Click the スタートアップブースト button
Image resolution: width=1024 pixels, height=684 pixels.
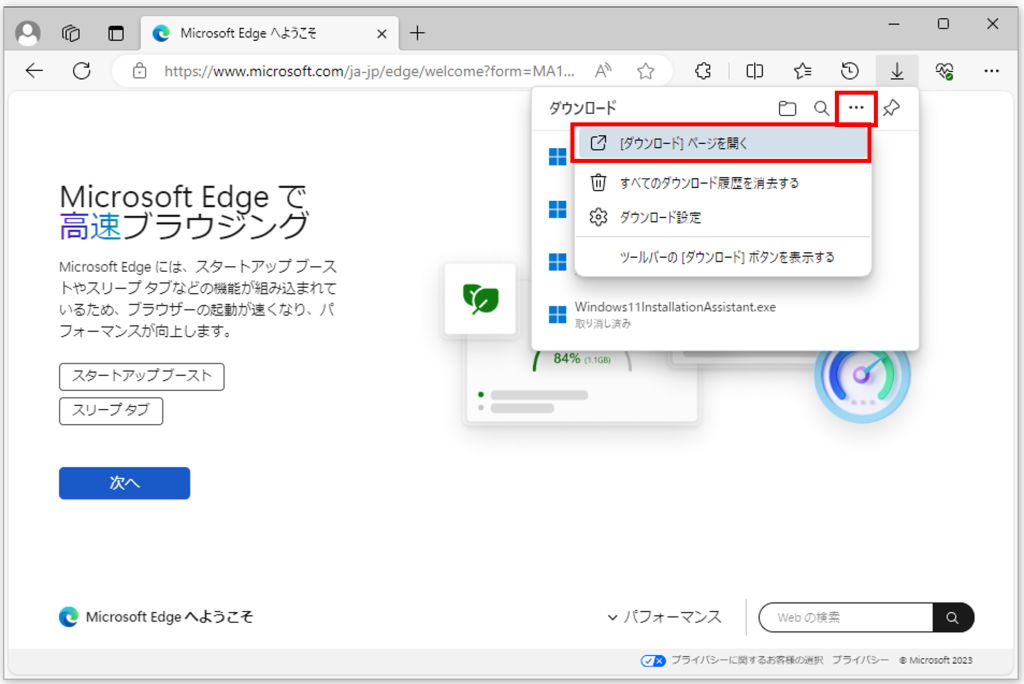click(x=142, y=376)
